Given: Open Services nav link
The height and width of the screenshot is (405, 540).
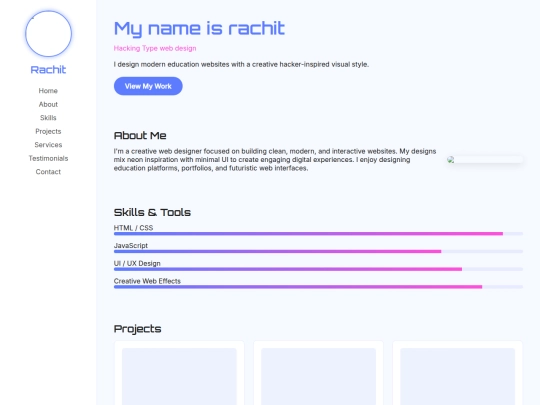Looking at the screenshot, I should [48, 145].
